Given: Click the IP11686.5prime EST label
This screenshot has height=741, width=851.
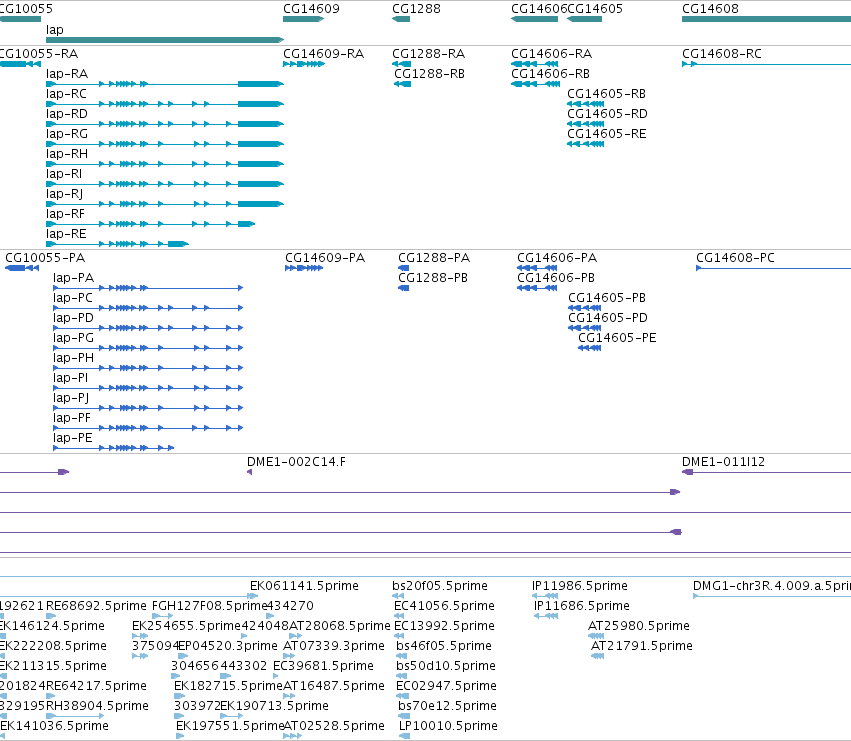Looking at the screenshot, I should coord(582,606).
